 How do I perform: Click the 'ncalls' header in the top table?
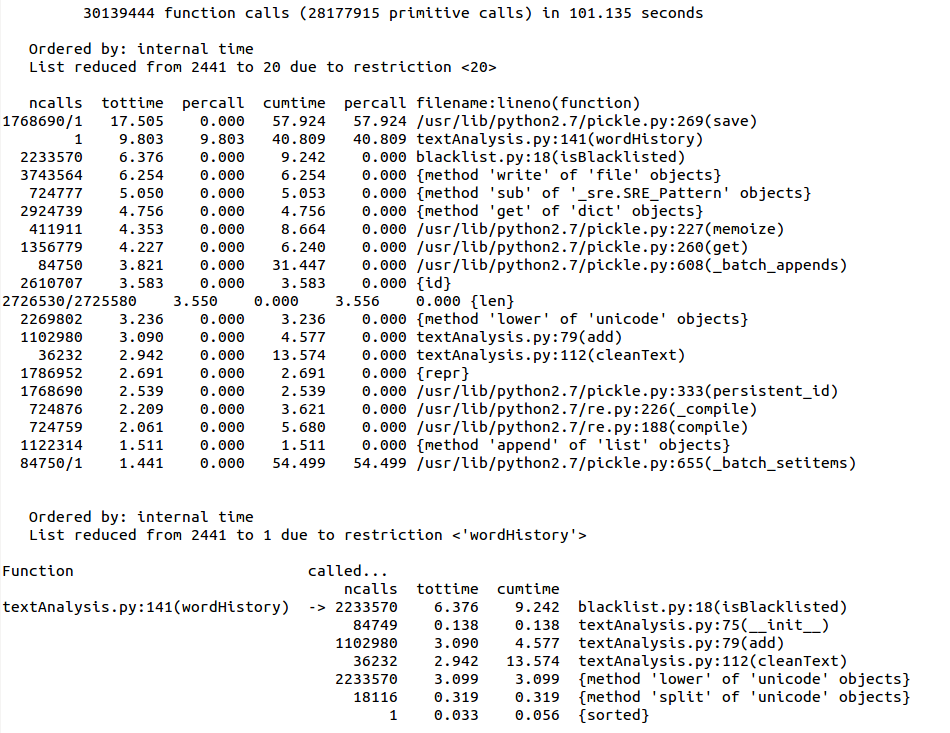(55, 103)
